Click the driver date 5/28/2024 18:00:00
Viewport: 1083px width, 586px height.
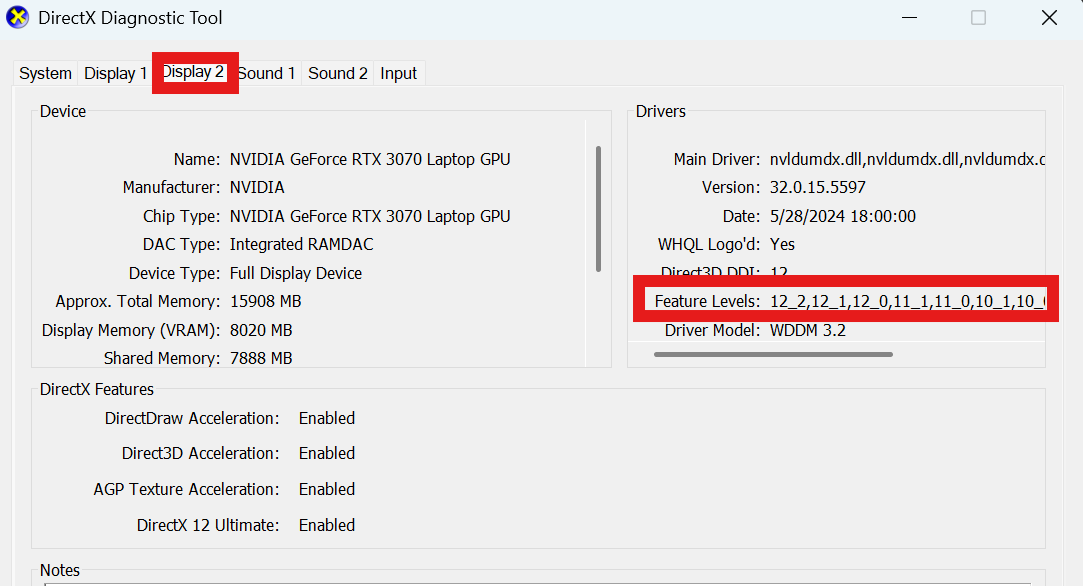point(843,216)
